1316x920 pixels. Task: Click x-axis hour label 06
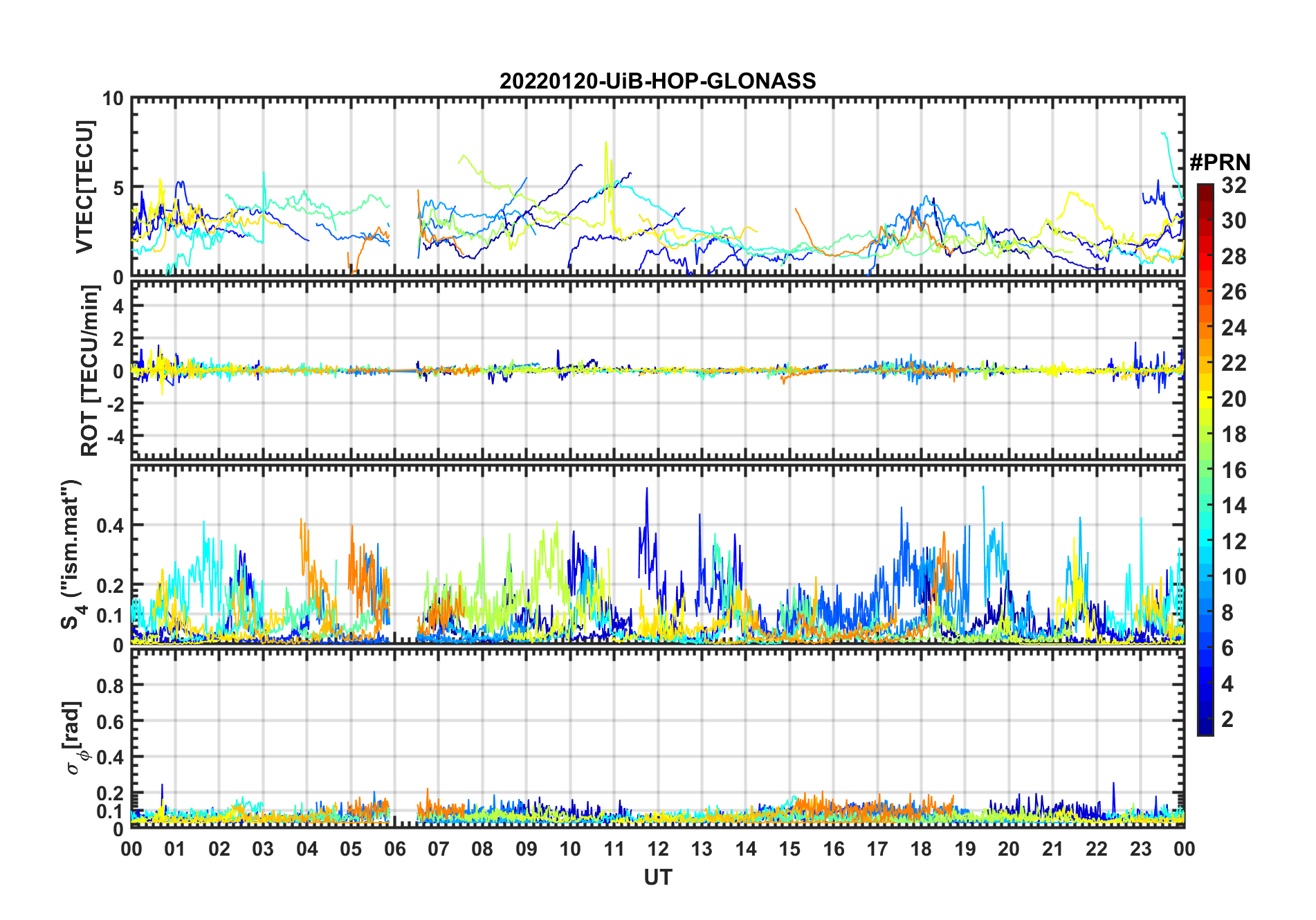pos(394,849)
